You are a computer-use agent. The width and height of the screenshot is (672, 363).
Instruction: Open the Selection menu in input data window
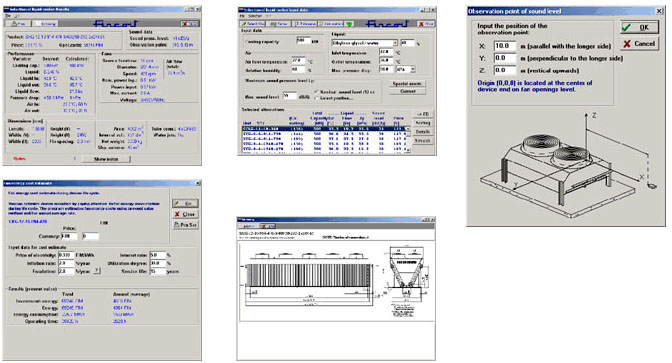point(255,16)
